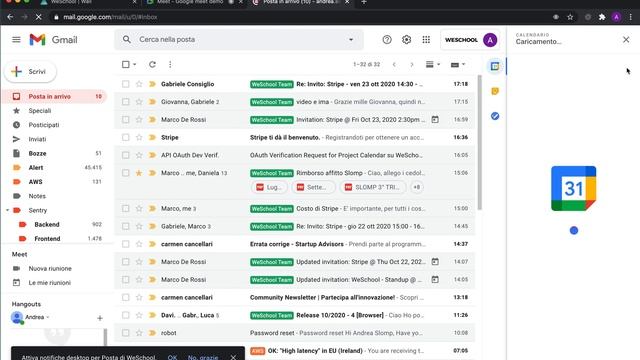
Task: Close the Calendar side panel
Action: click(x=626, y=40)
